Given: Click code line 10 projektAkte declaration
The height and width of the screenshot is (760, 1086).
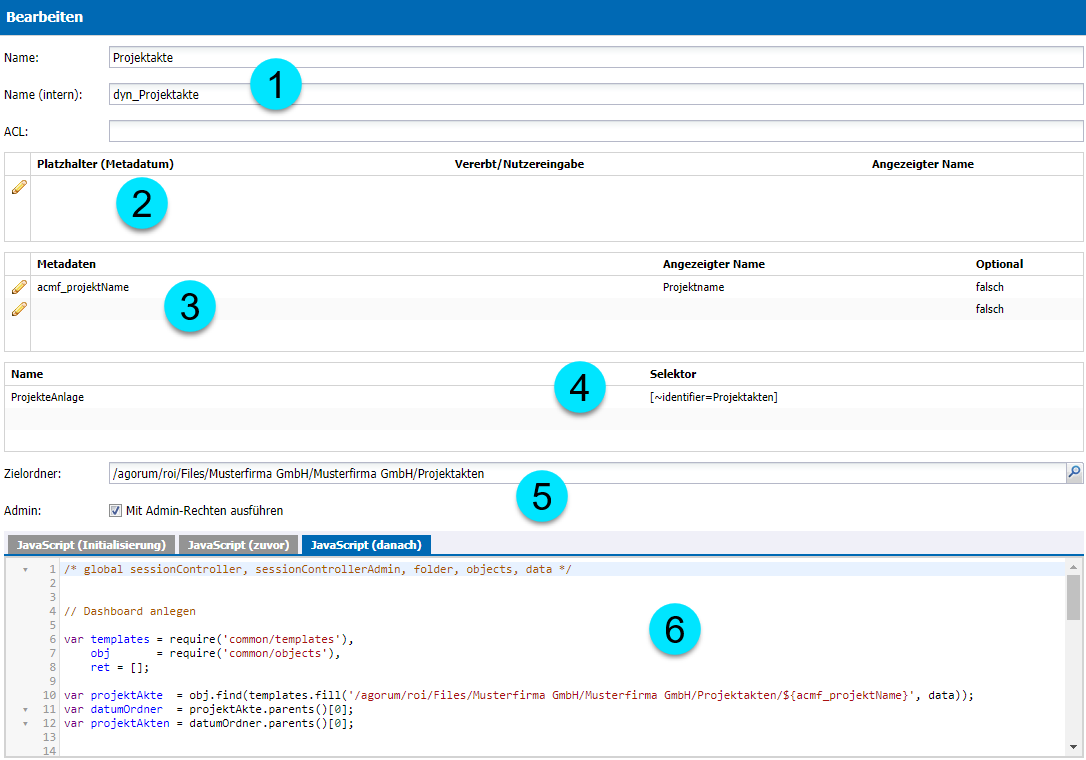Looking at the screenshot, I should click(519, 695).
